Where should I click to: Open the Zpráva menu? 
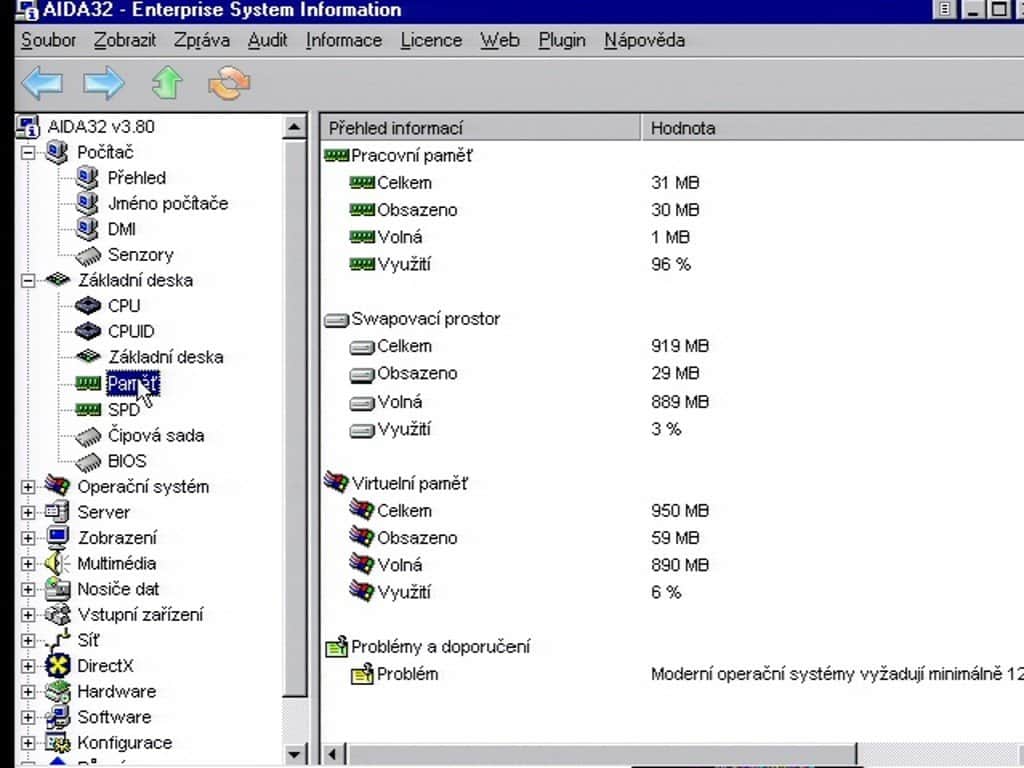[x=202, y=40]
